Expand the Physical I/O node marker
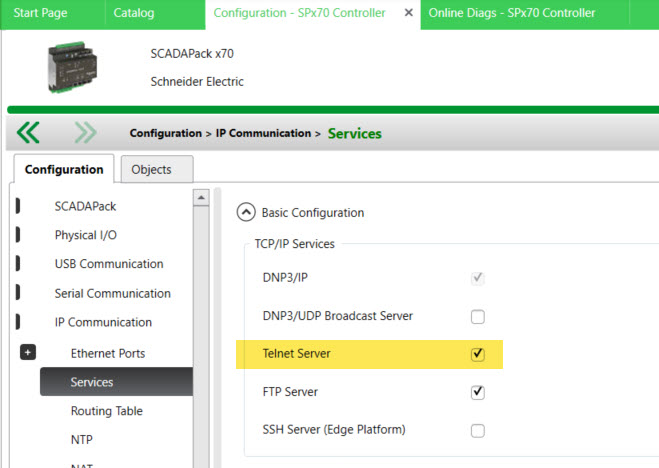Screen dimensions: 659x468 [x=18, y=235]
